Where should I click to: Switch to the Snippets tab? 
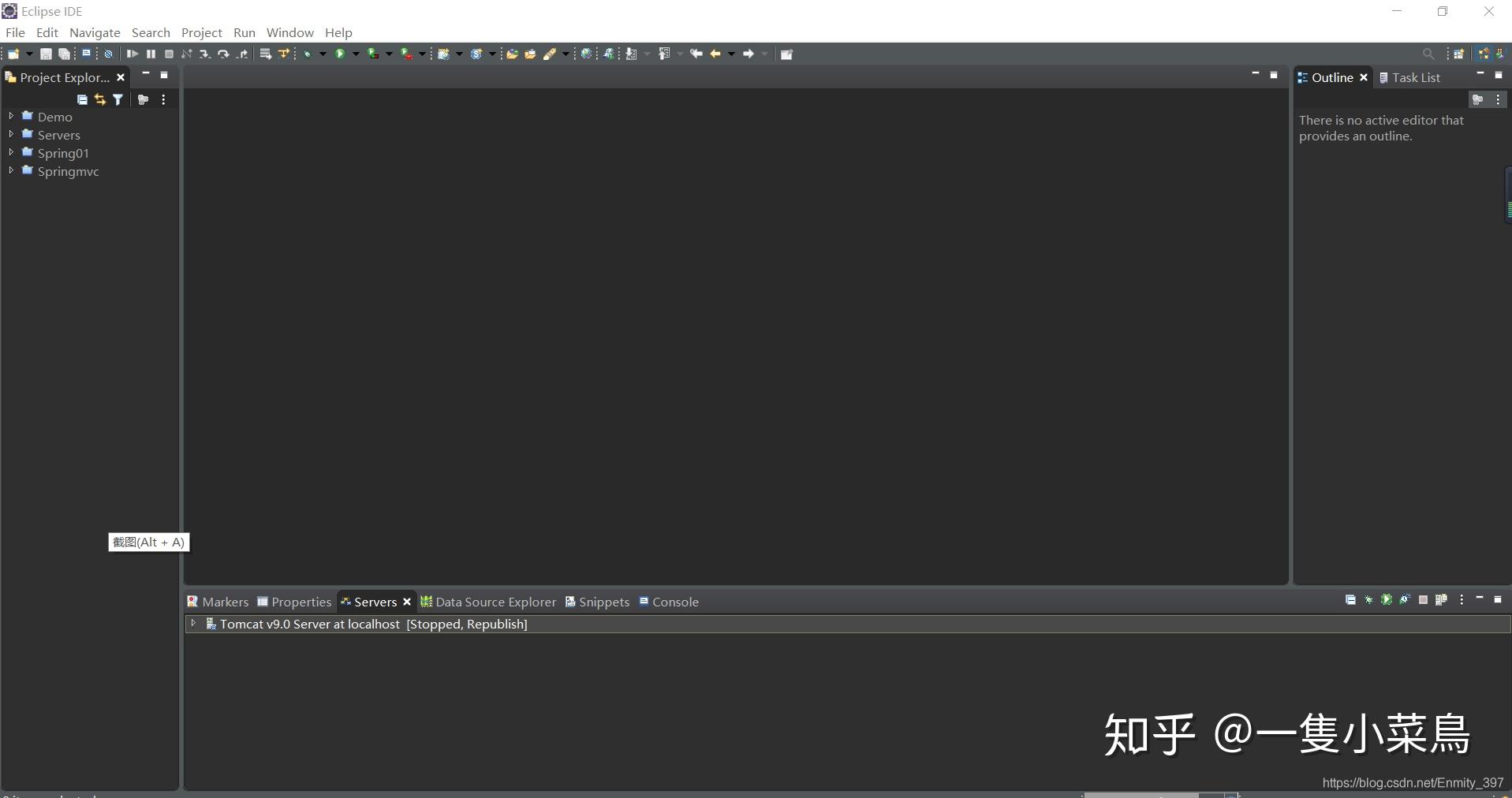[x=597, y=602]
